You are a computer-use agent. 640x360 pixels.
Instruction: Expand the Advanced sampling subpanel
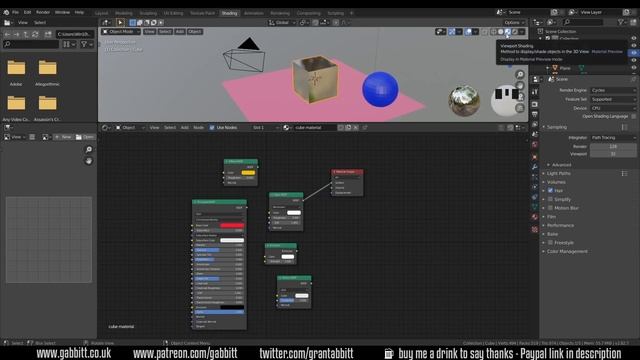[x=561, y=165]
